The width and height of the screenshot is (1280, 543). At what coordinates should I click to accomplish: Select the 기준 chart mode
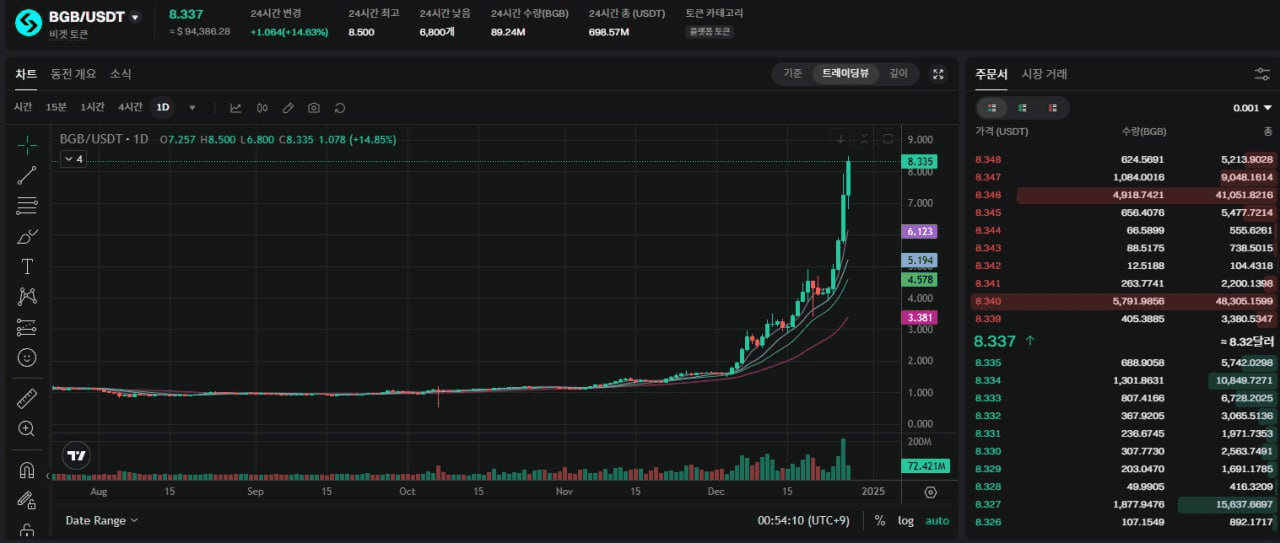pyautogui.click(x=792, y=73)
